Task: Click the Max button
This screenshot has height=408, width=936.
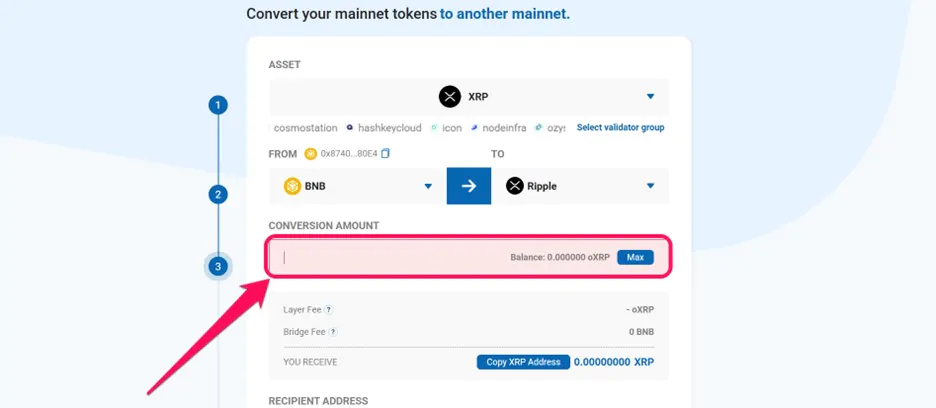Action: coord(635,257)
